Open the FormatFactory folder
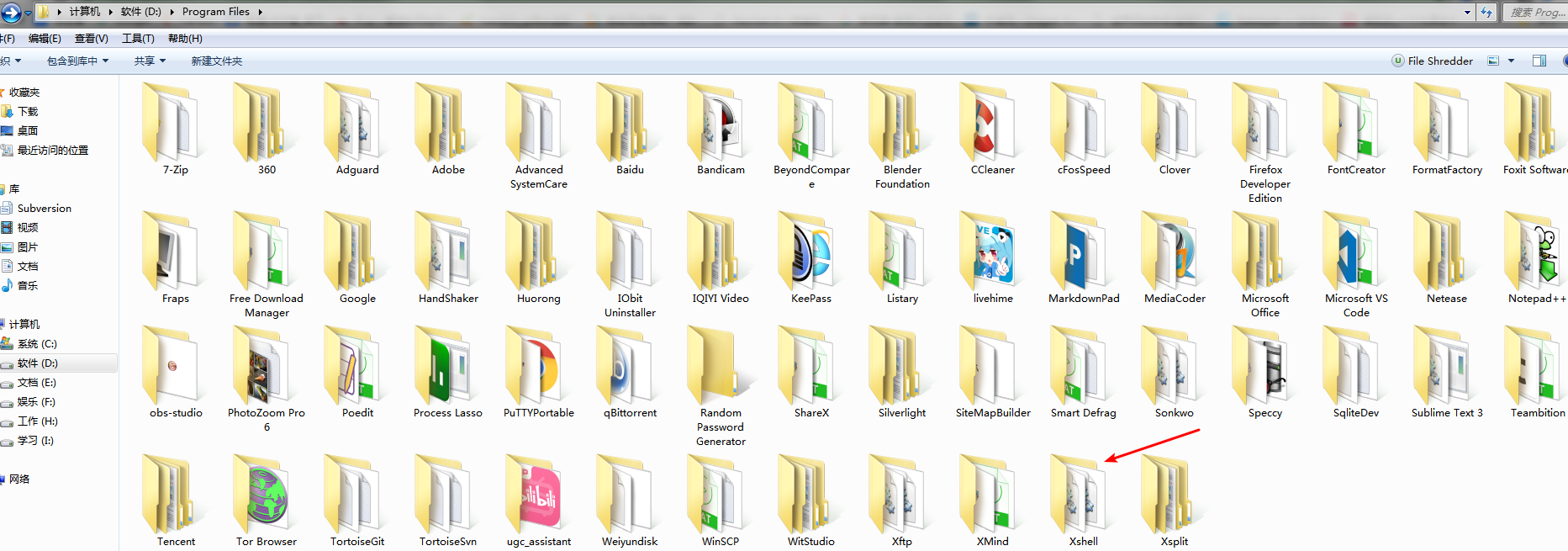This screenshot has height=551, width=1568. [1447, 129]
